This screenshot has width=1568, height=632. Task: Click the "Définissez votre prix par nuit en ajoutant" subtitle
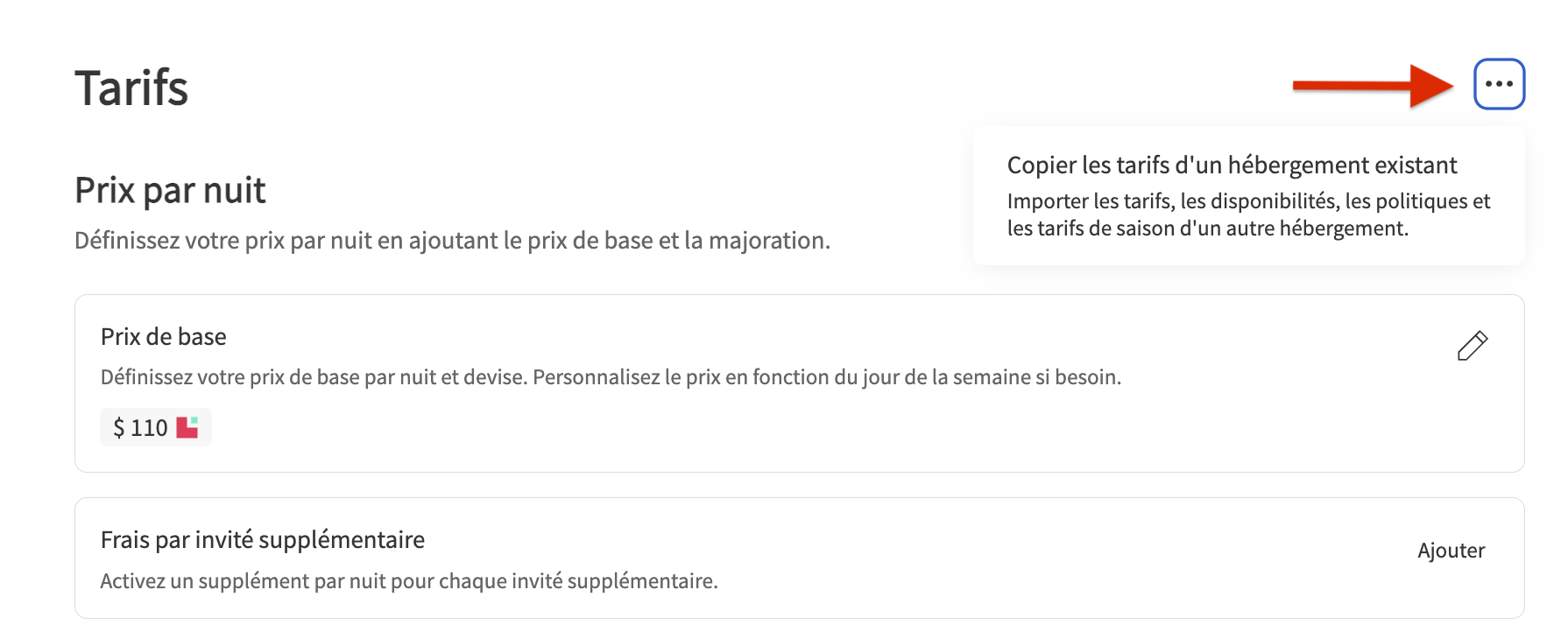tap(287, 241)
